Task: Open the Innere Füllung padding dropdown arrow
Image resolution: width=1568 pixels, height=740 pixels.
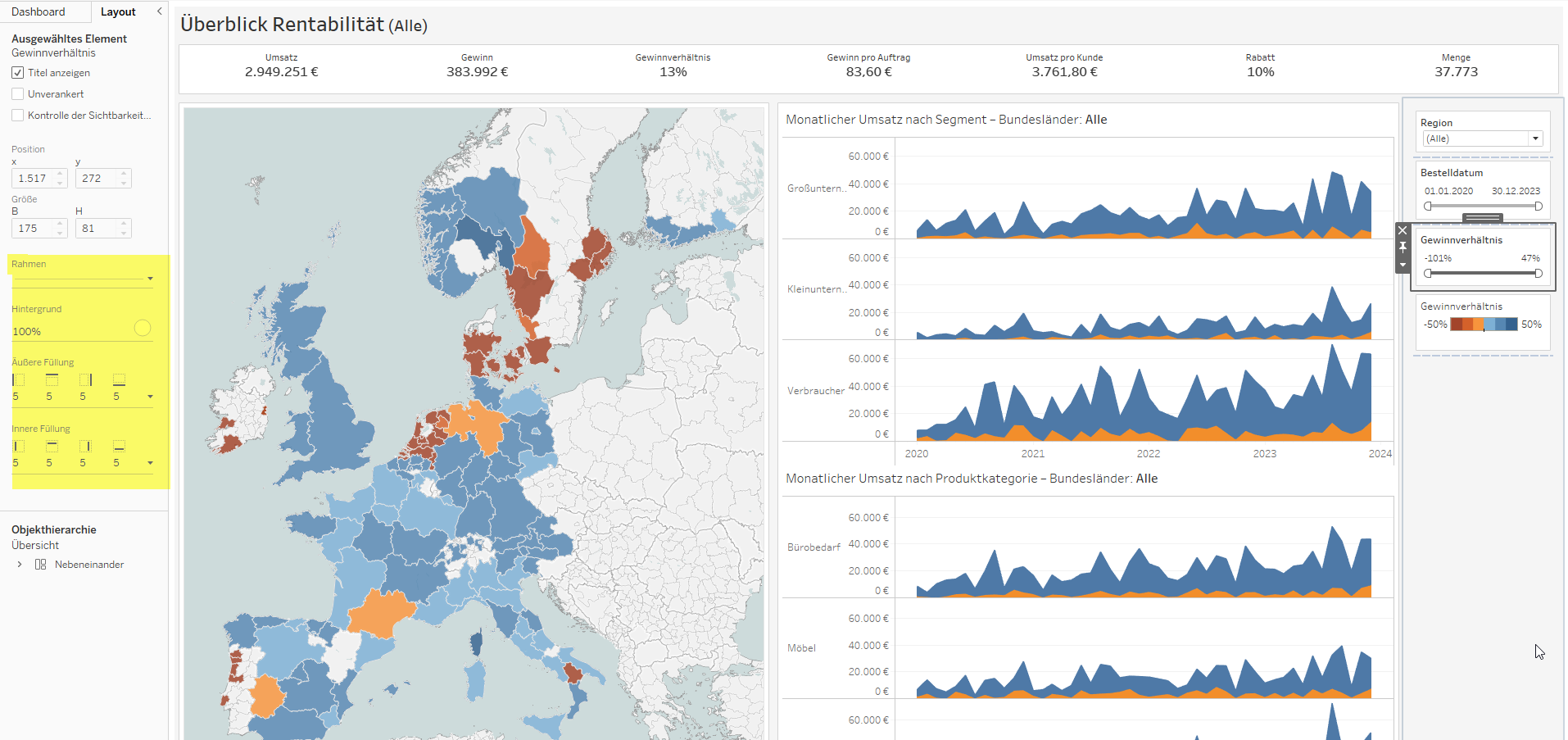Action: point(150,463)
